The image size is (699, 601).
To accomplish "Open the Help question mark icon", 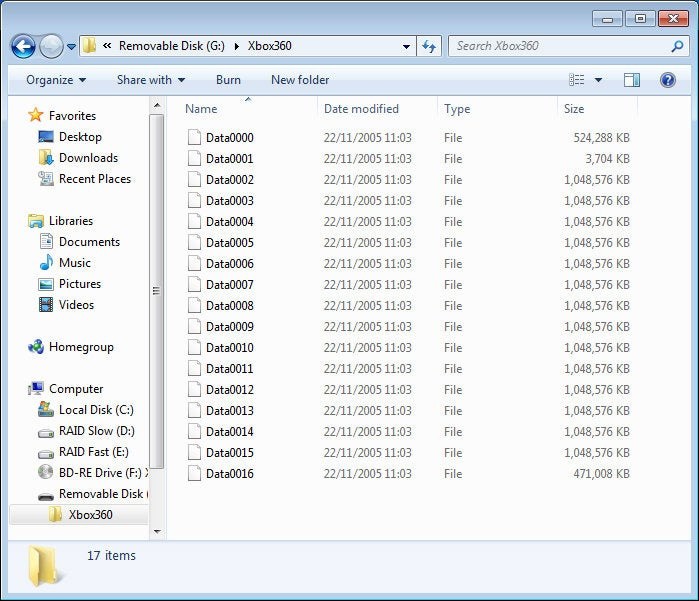I will point(667,80).
